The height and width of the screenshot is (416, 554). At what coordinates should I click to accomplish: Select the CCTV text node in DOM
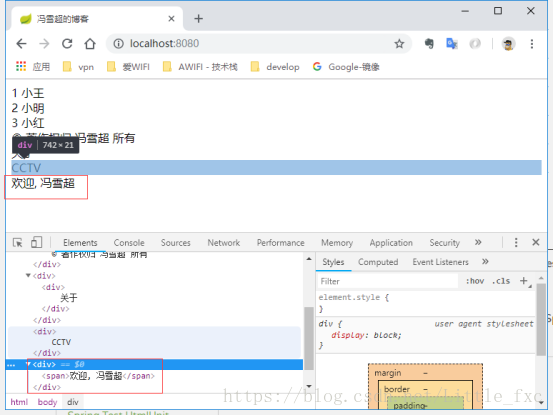click(x=61, y=342)
